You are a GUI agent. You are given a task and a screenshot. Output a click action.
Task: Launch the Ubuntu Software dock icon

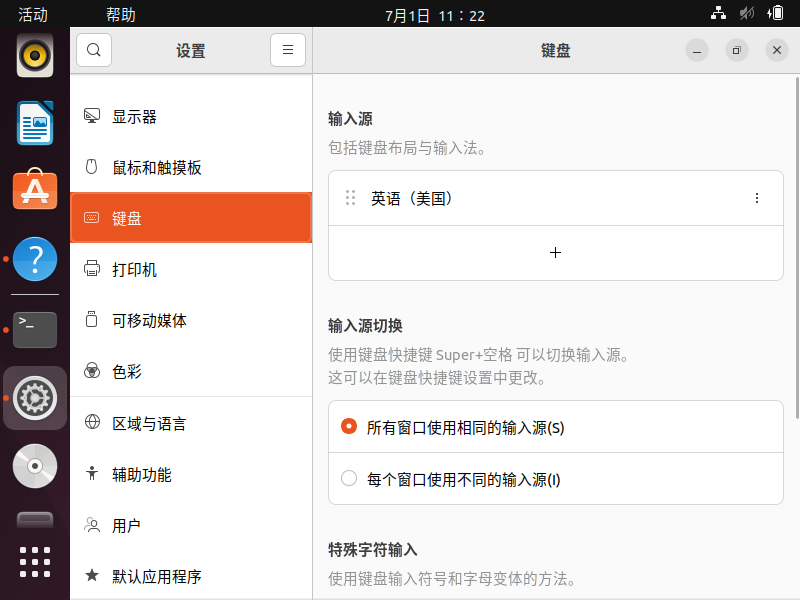coord(35,189)
